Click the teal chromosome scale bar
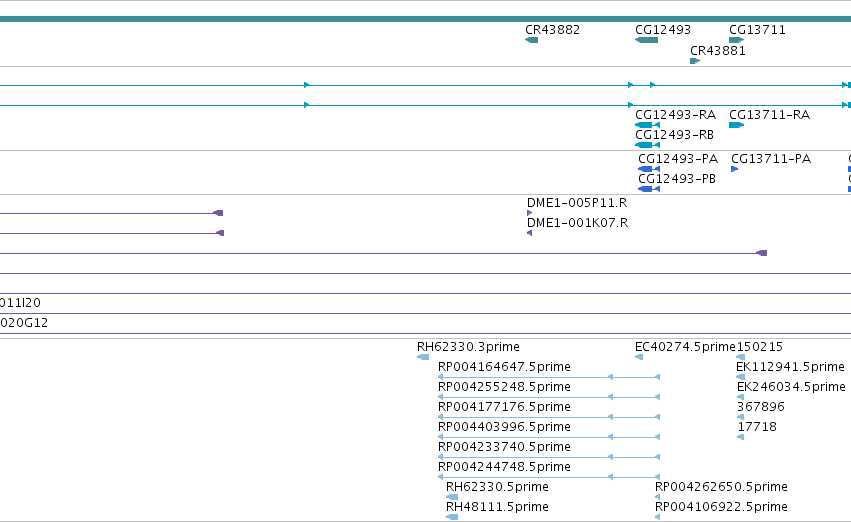The width and height of the screenshot is (851, 522). tap(426, 19)
